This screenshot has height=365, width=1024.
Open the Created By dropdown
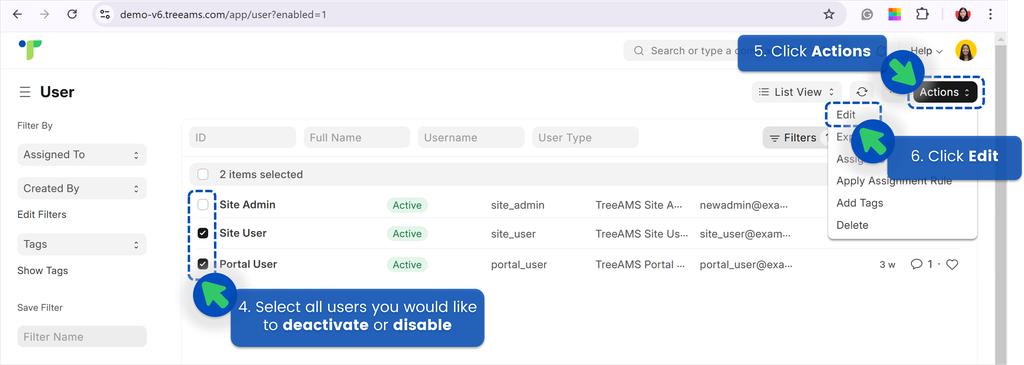[x=82, y=188]
